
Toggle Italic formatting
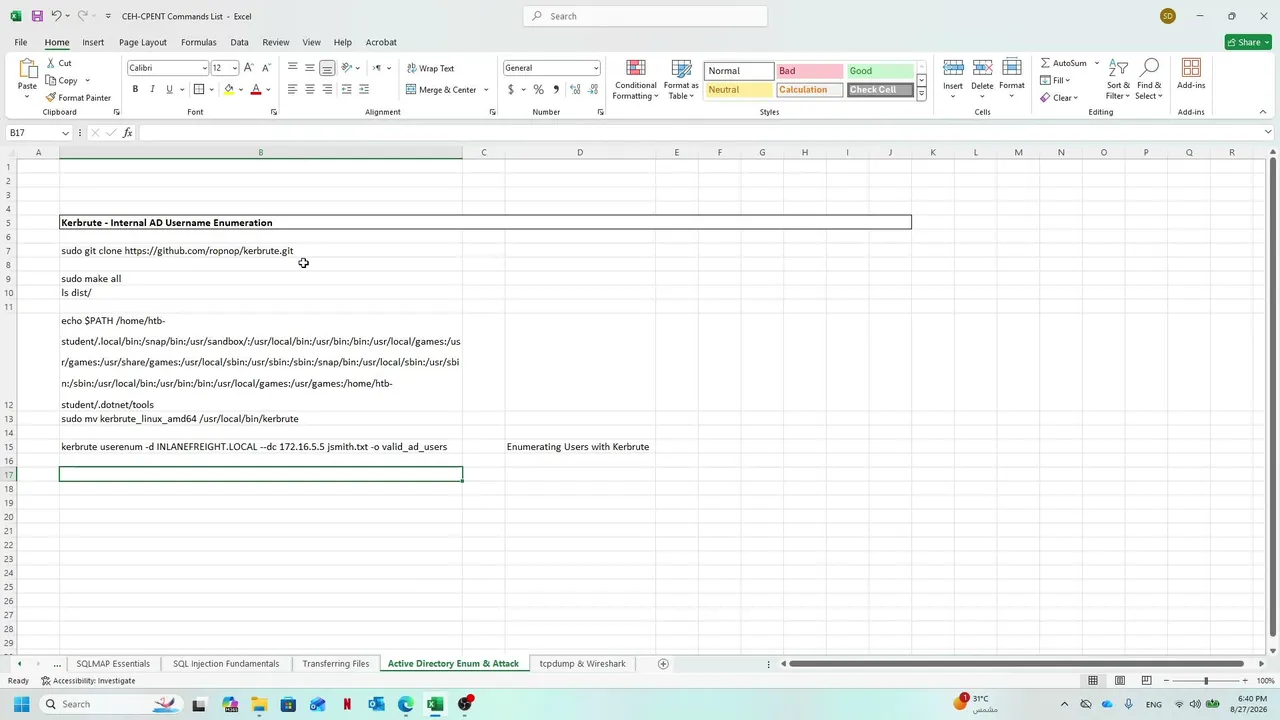[152, 89]
